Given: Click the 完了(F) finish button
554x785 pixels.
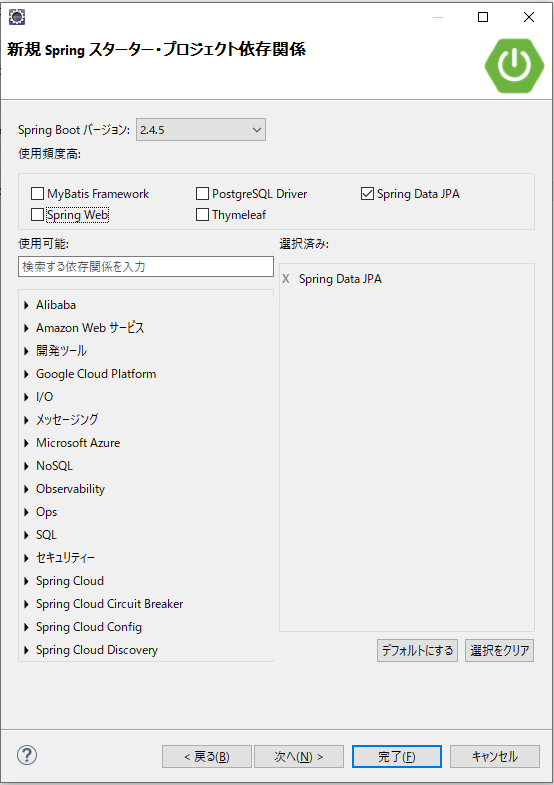Looking at the screenshot, I should [397, 756].
